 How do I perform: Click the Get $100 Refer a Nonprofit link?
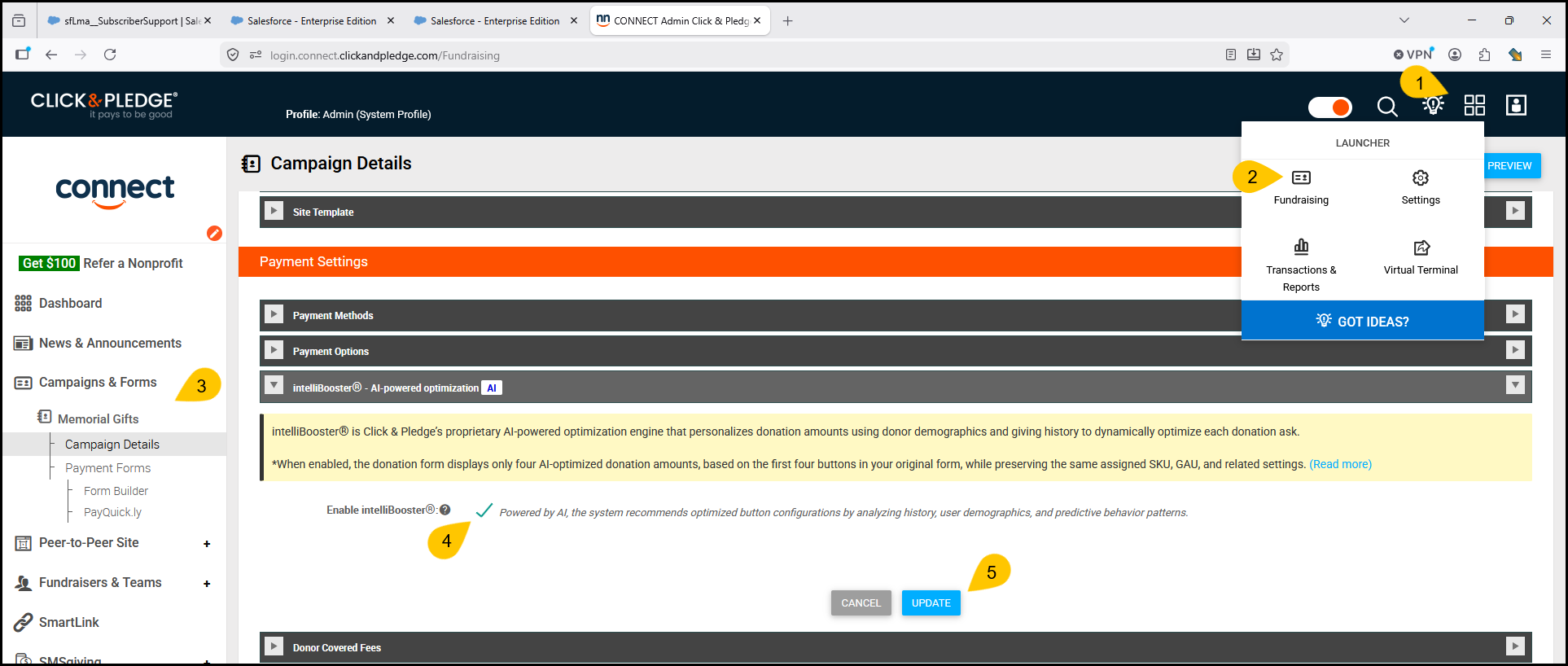[x=101, y=263]
